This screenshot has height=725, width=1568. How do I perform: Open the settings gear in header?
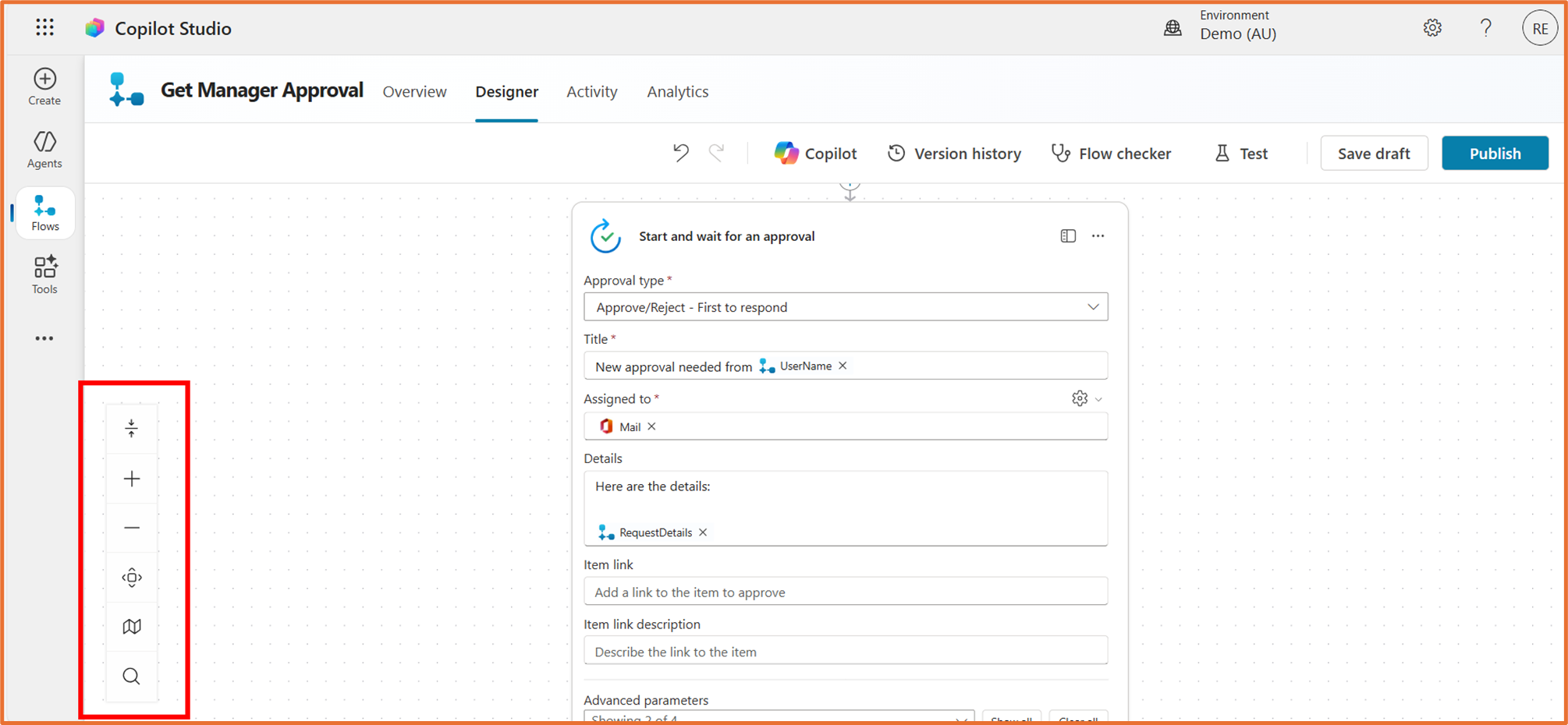pos(1432,28)
